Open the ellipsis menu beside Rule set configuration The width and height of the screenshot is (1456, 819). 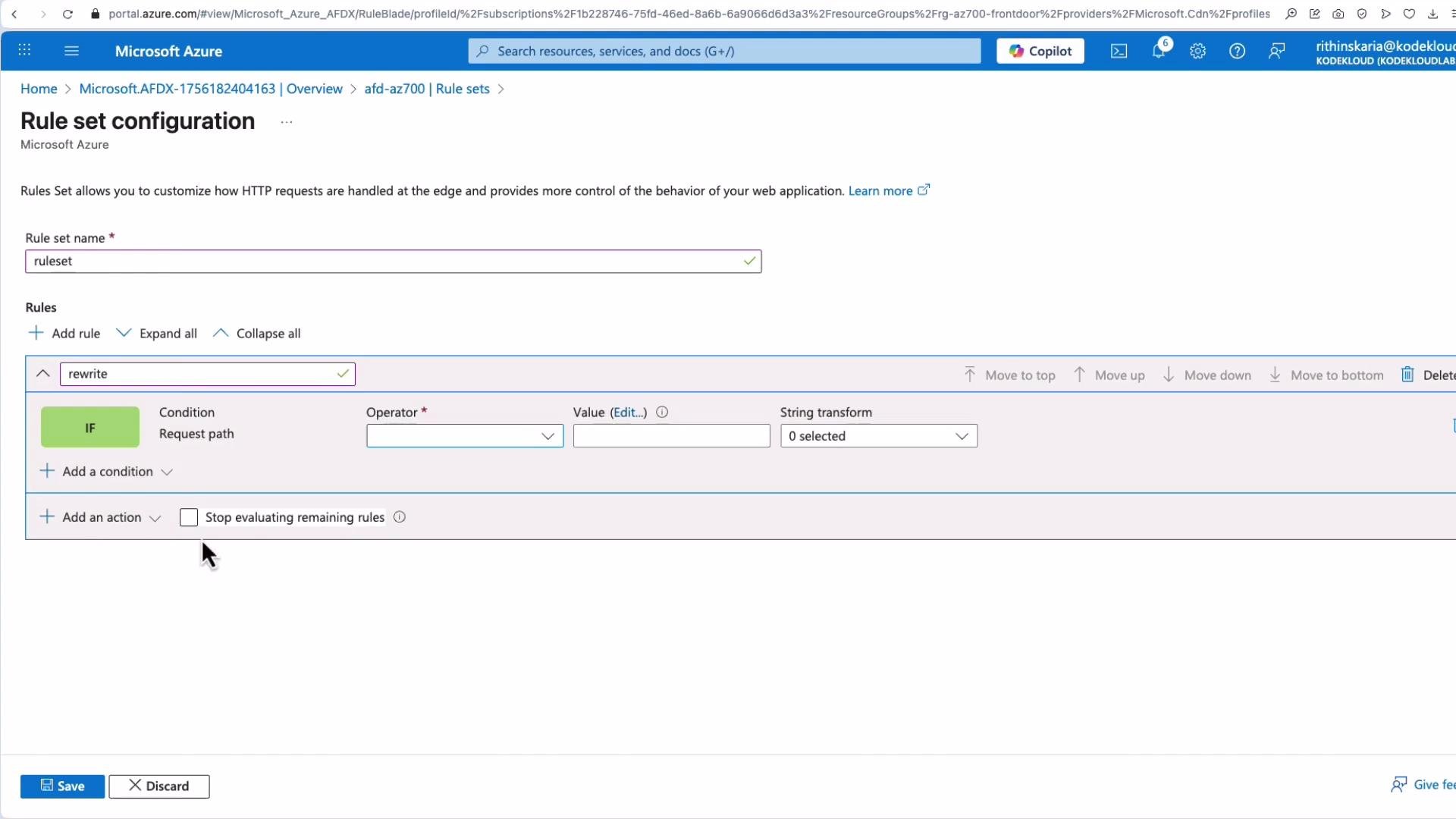click(x=286, y=121)
